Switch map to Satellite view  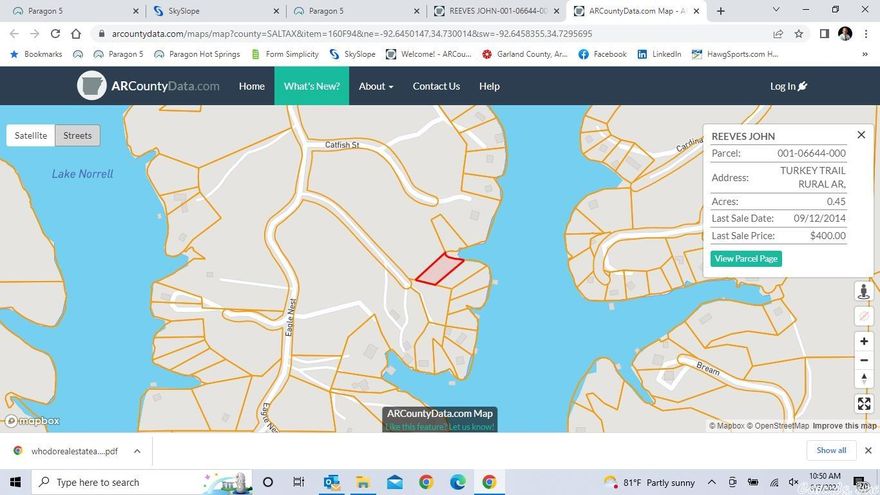coord(31,135)
